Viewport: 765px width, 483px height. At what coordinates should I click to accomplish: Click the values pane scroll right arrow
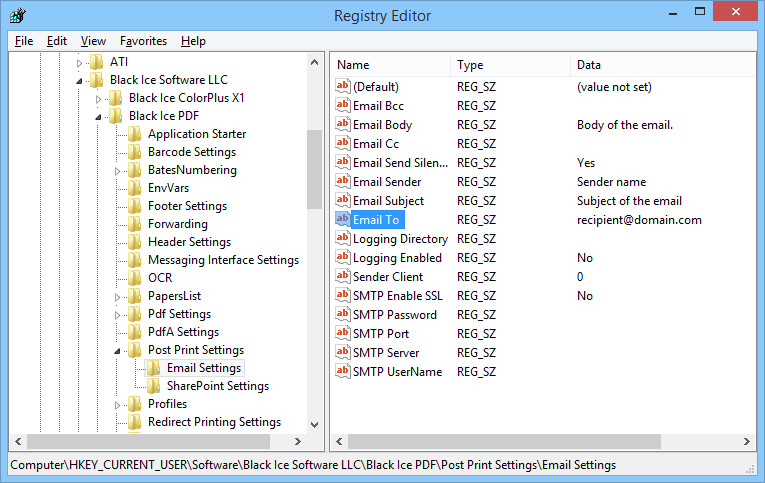(x=746, y=442)
